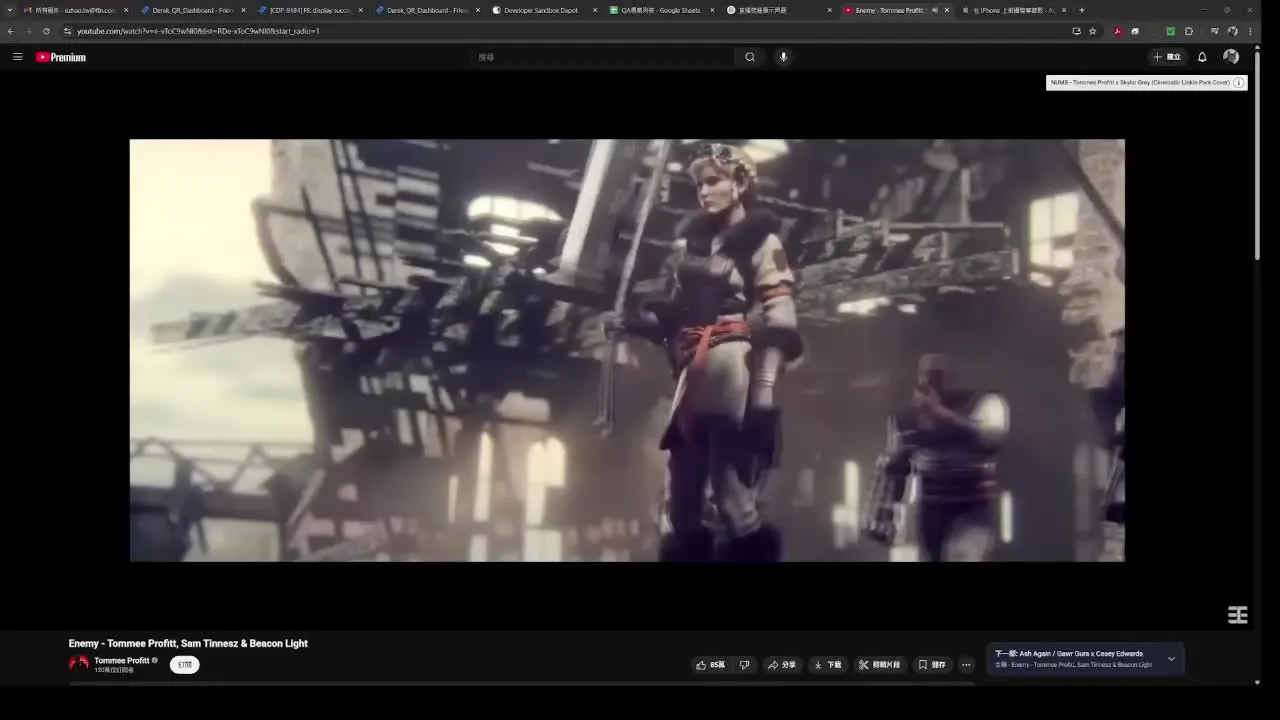1280x720 pixels.
Task: Click the download button
Action: point(827,665)
